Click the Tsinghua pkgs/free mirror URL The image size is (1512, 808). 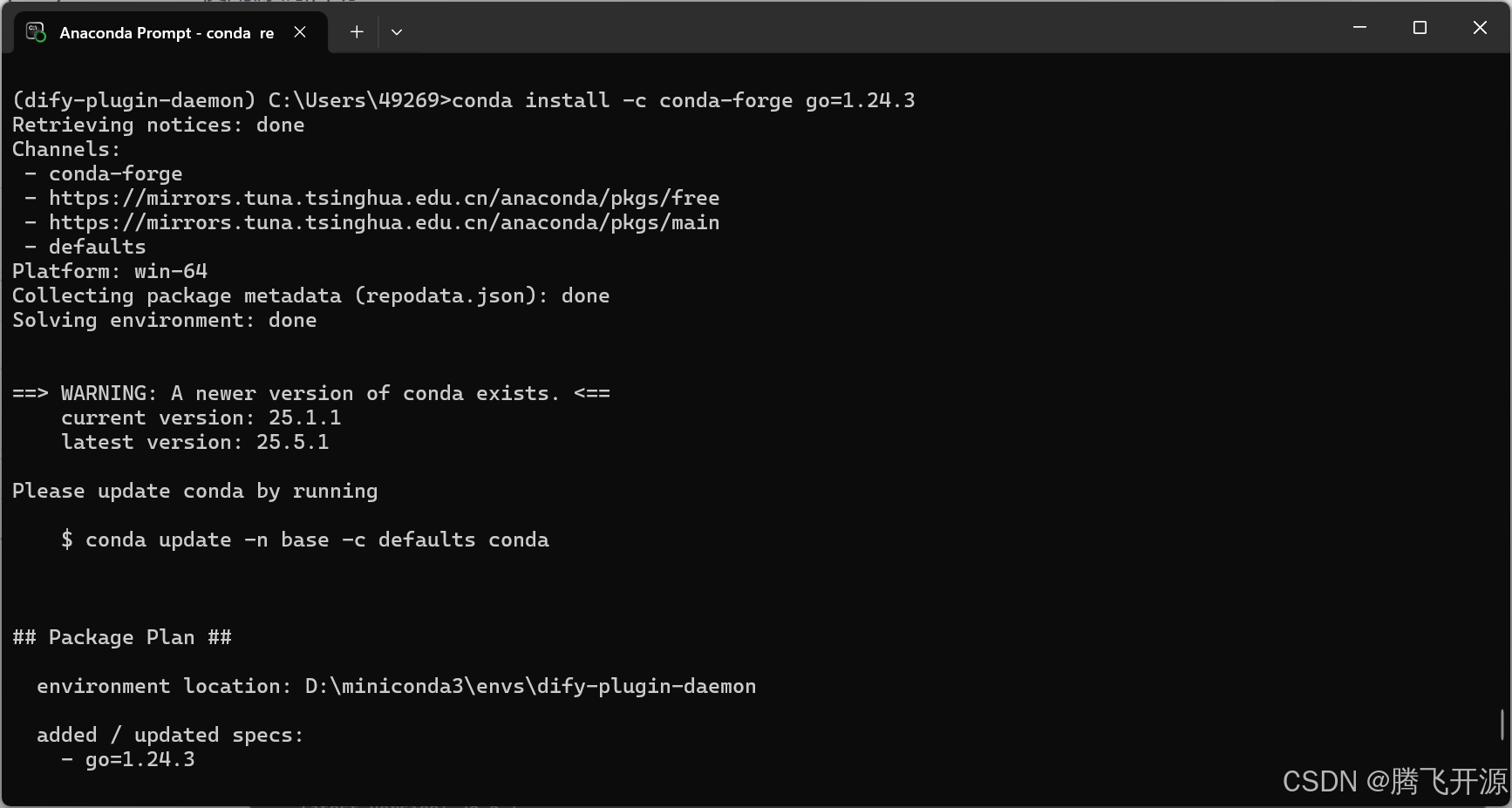pos(384,198)
